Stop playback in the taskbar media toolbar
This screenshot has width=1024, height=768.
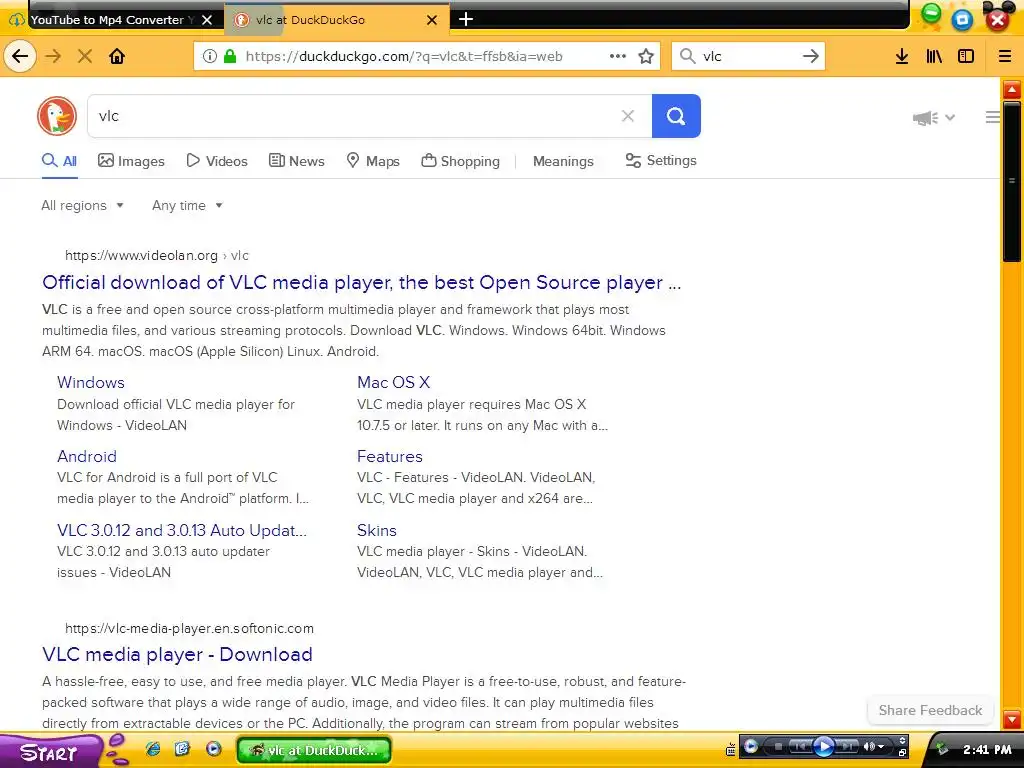point(778,746)
